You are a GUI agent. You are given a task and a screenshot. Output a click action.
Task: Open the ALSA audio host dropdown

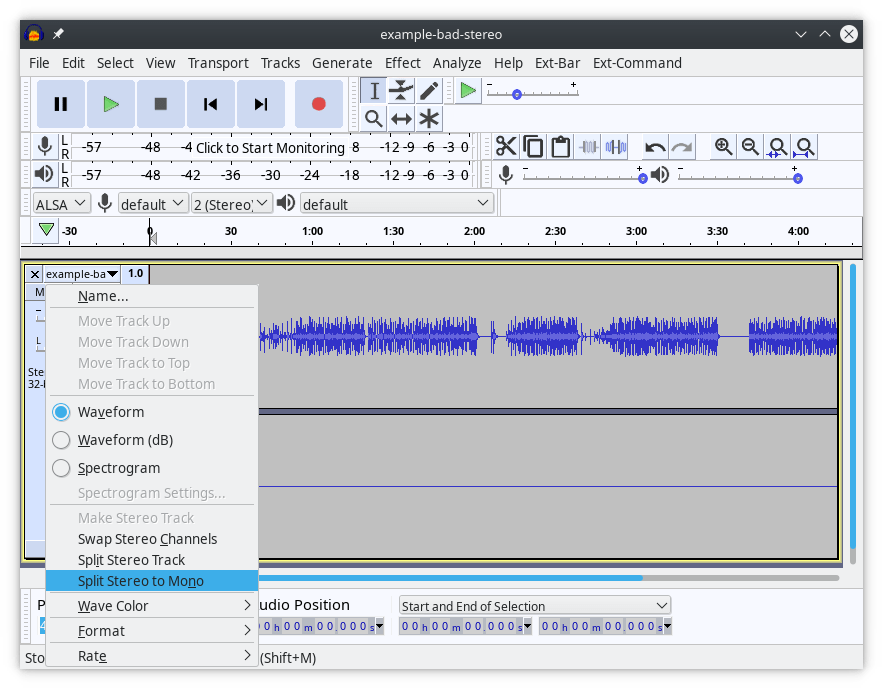60,203
